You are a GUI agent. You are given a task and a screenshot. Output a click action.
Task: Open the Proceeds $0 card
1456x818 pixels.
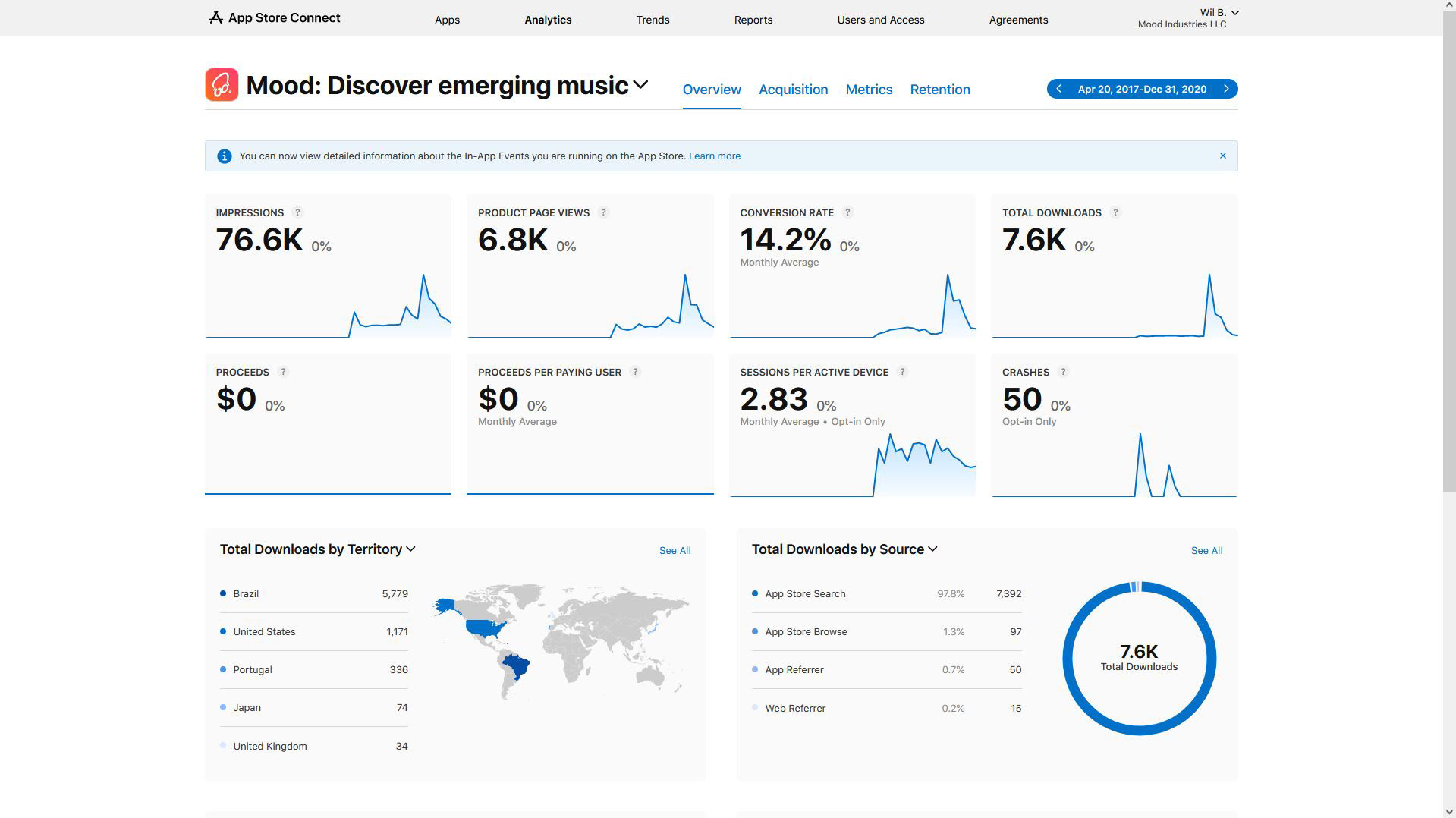(328, 424)
